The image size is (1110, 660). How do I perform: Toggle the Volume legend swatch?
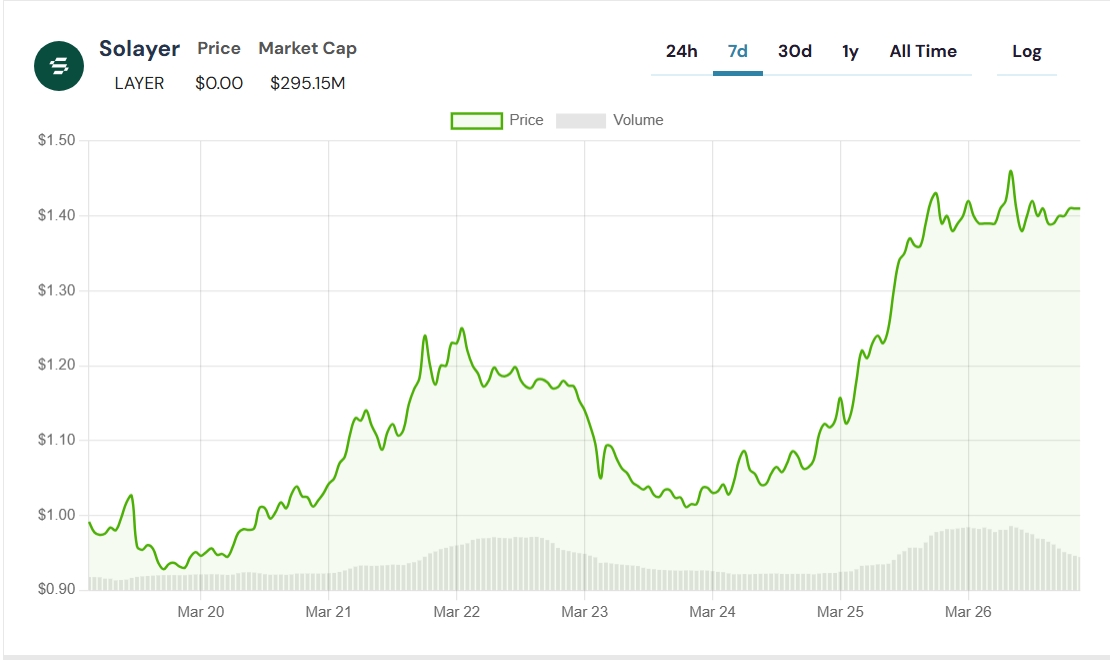coord(580,120)
